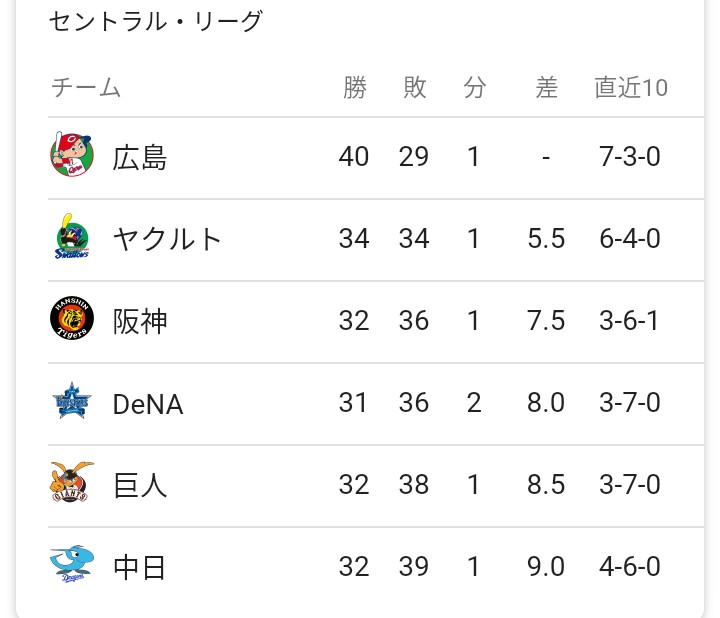Click the 勝 column header
720x618 pixels.
coord(354,87)
